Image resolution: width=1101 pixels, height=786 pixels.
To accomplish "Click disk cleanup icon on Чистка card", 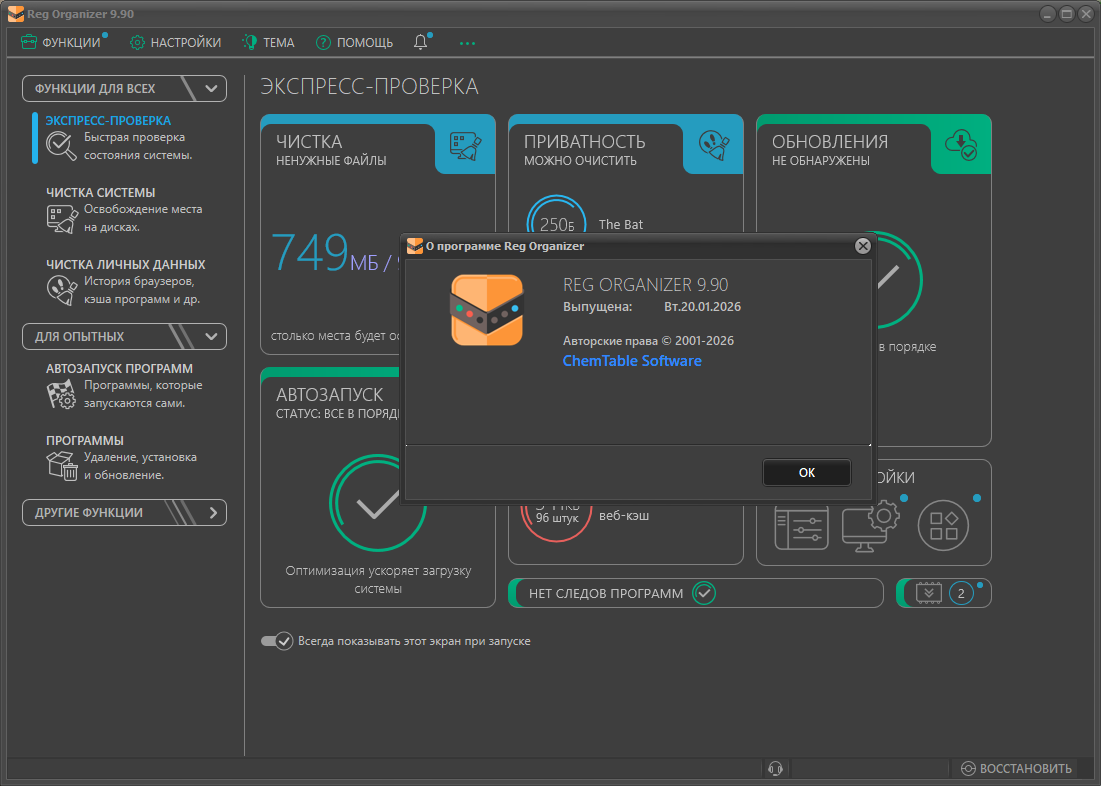I will point(464,147).
